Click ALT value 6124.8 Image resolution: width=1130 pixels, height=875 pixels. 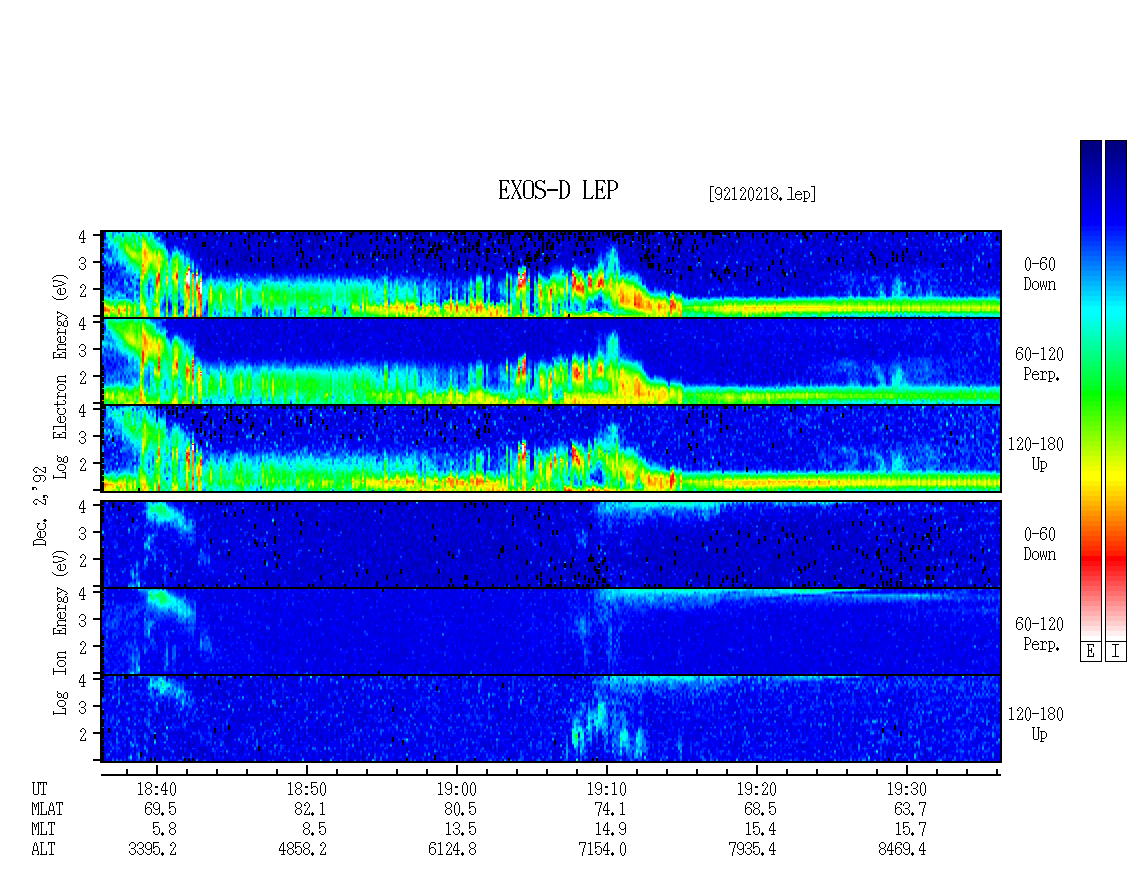[452, 850]
